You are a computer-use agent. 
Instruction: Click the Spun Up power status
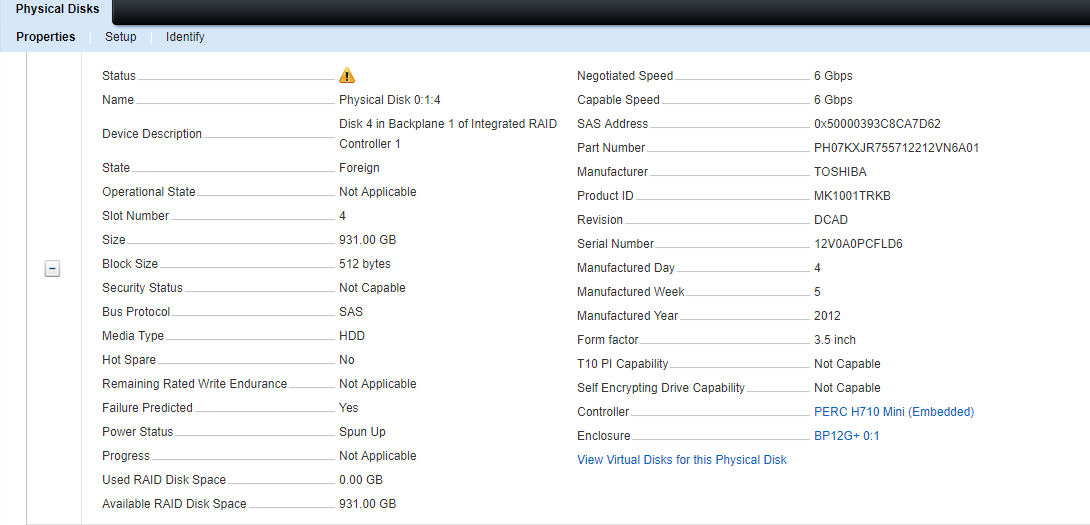(362, 432)
